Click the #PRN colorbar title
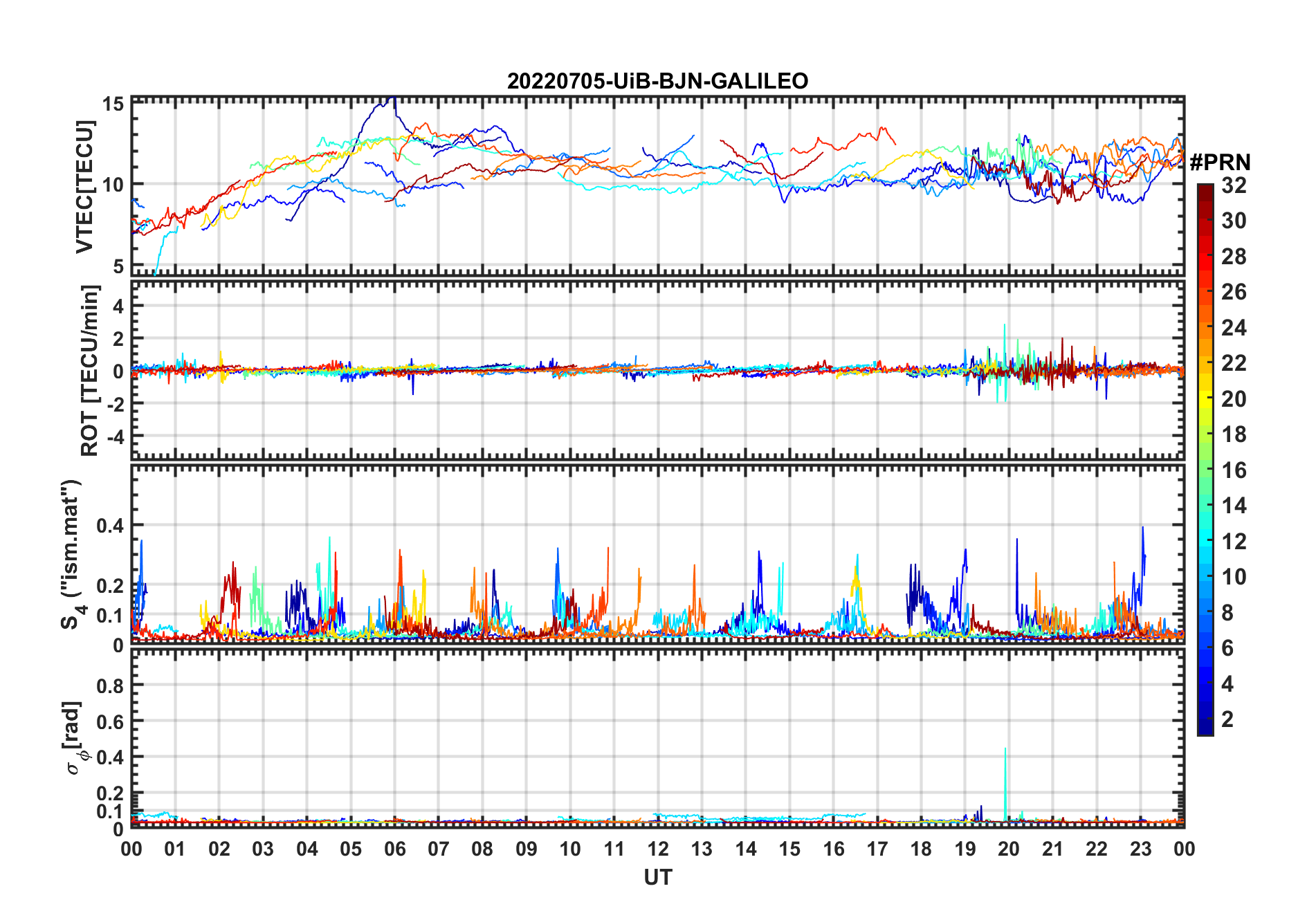Image resolution: width=1316 pixels, height=920 pixels. tap(1220, 163)
